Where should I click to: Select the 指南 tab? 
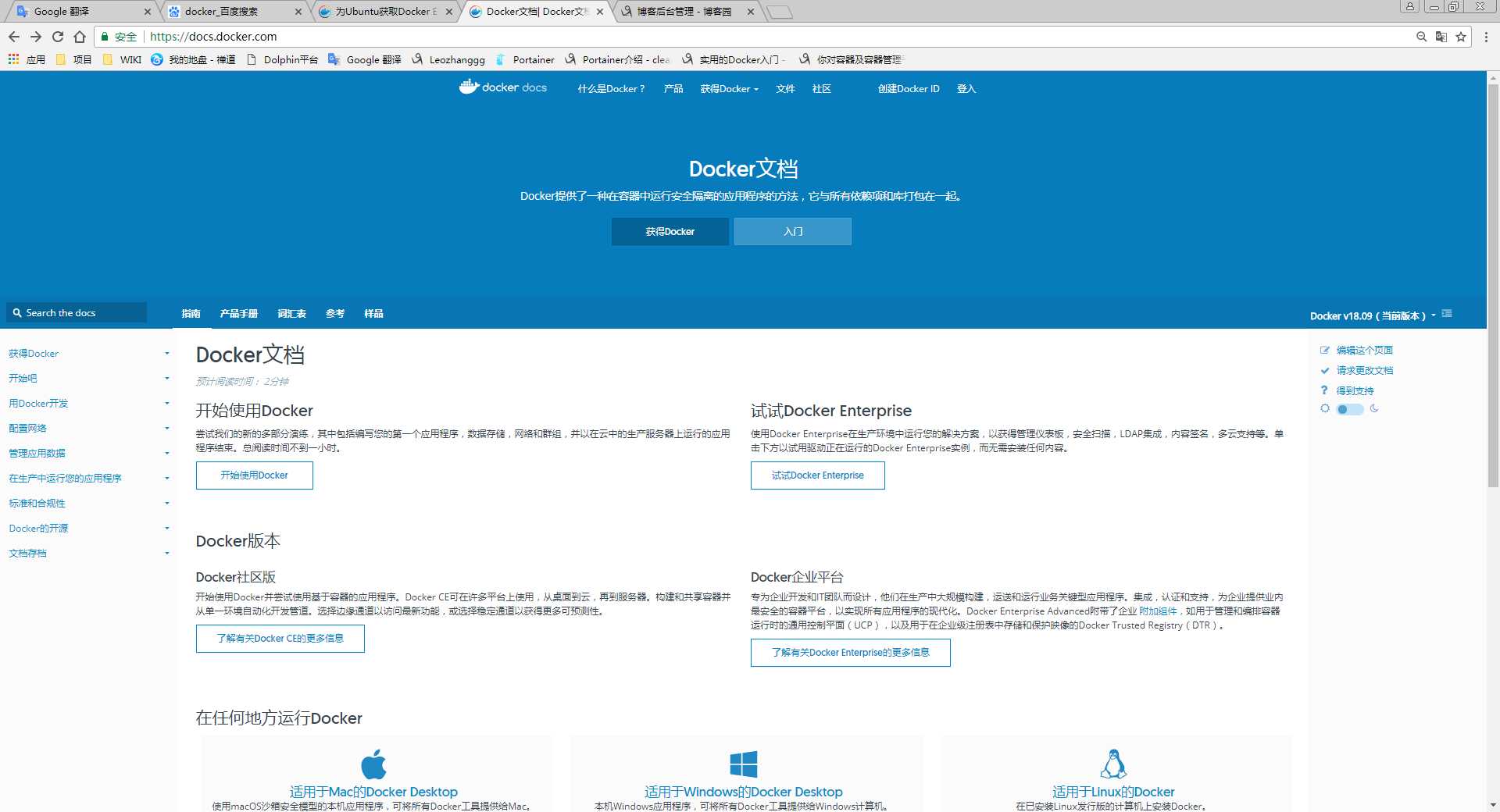click(x=191, y=314)
